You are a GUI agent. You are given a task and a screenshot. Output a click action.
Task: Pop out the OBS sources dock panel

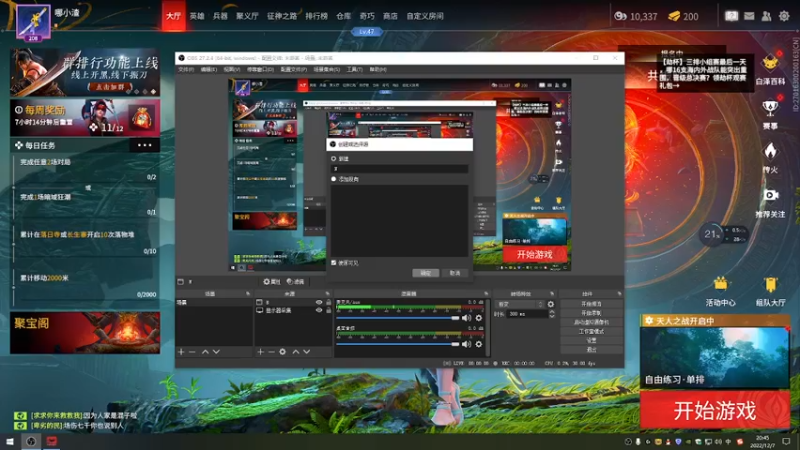[x=328, y=294]
